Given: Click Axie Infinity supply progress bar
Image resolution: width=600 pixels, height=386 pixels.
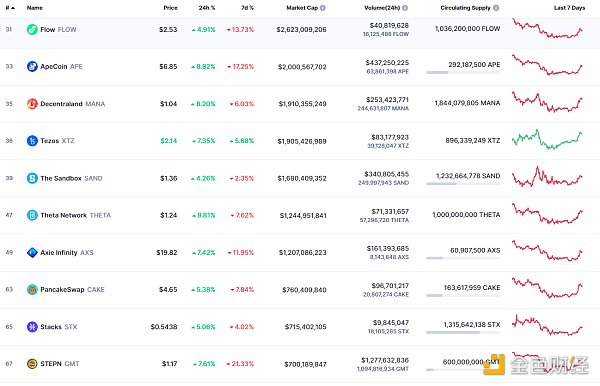Looking at the screenshot, I should (x=463, y=258).
